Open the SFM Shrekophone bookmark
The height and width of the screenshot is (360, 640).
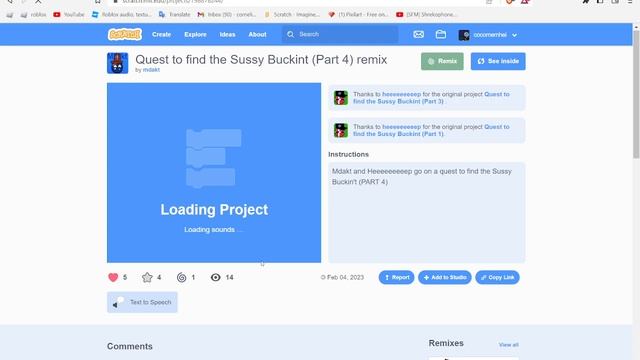pos(427,14)
